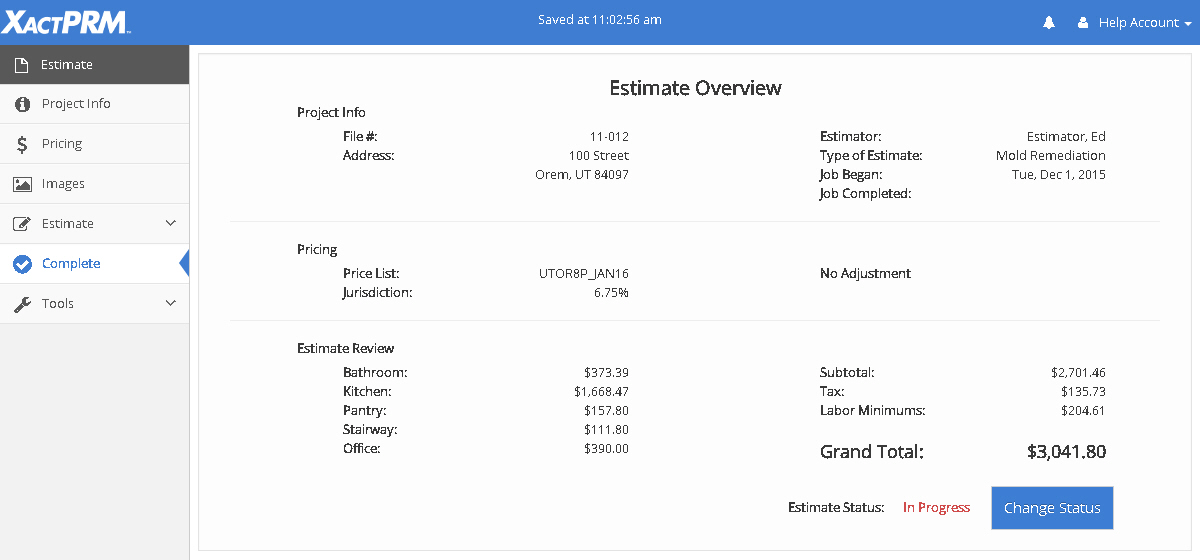The image size is (1200, 560).
Task: Select Project Info in the sidebar
Action: click(76, 104)
